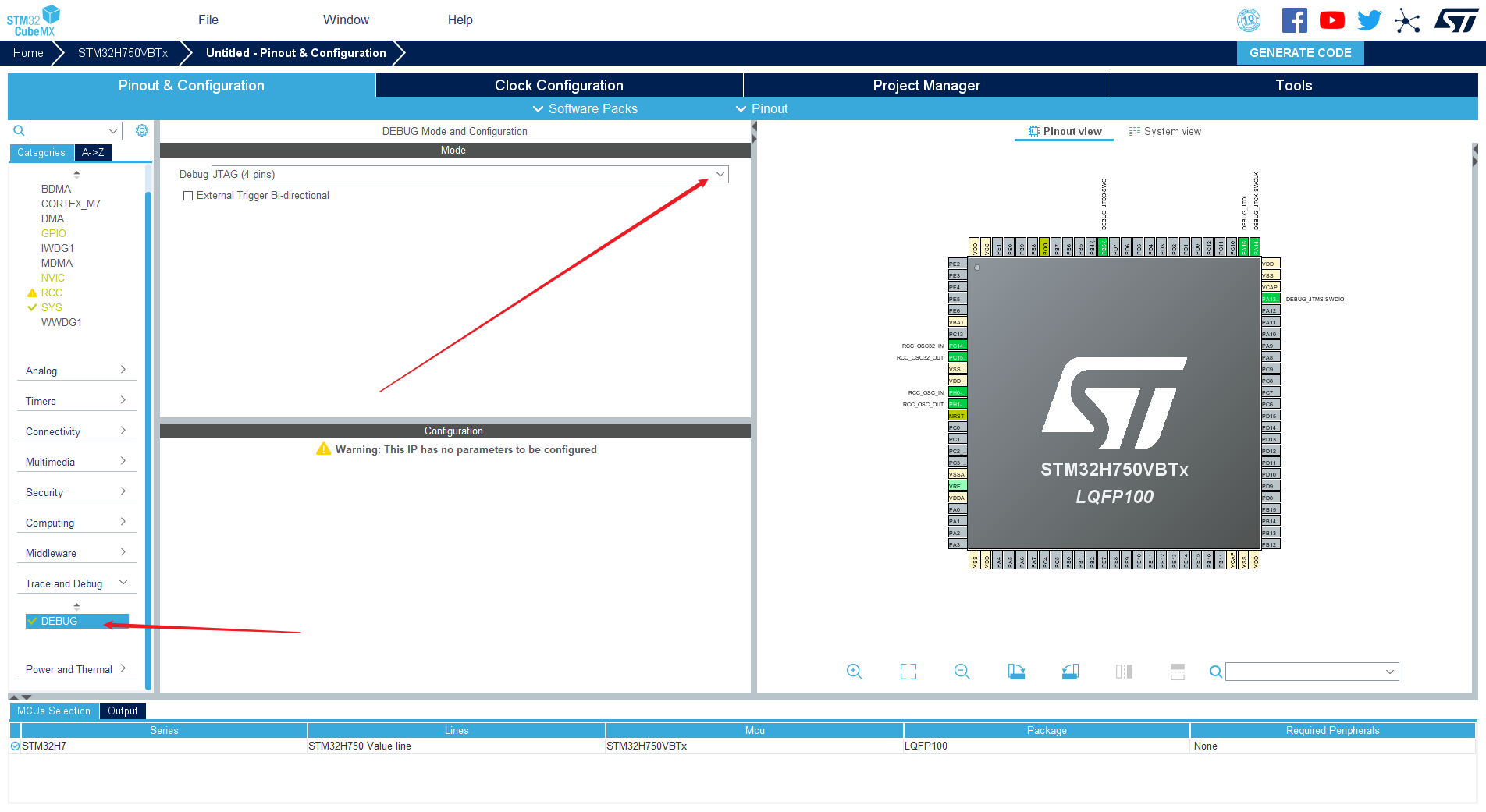Open the MCUs Selection tab

(54, 711)
